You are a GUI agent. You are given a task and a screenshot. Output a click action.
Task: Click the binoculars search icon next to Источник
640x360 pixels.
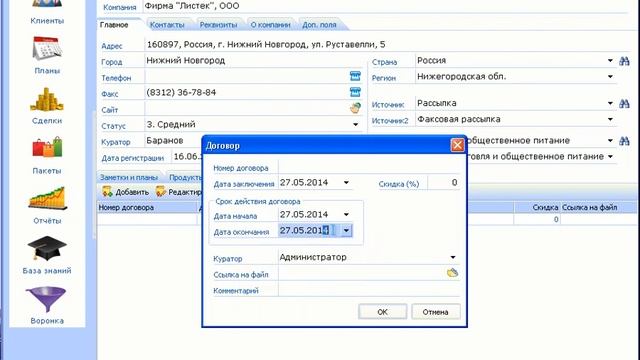[x=624, y=104]
